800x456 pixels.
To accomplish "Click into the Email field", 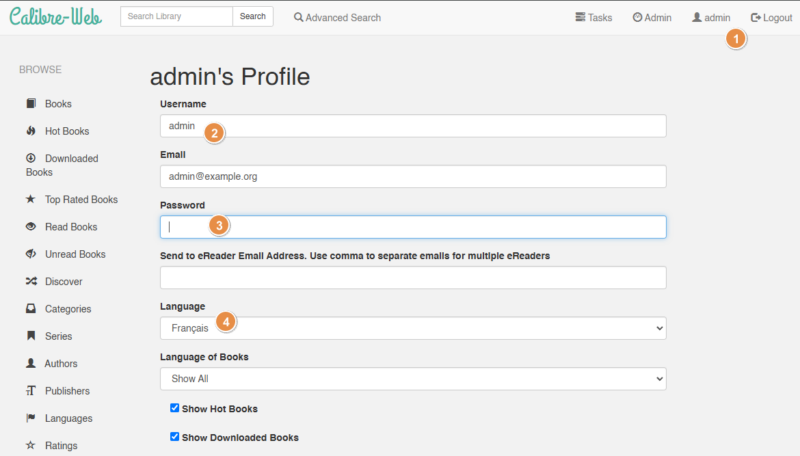I will coord(413,176).
